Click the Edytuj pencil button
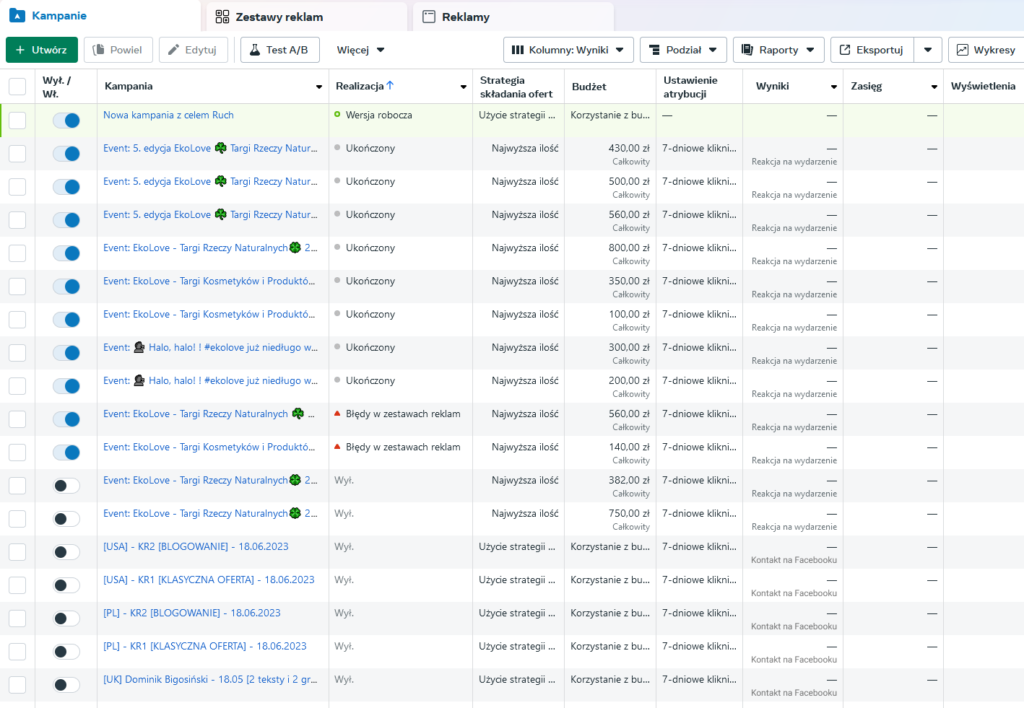Image resolution: width=1024 pixels, height=708 pixels. 193,50
